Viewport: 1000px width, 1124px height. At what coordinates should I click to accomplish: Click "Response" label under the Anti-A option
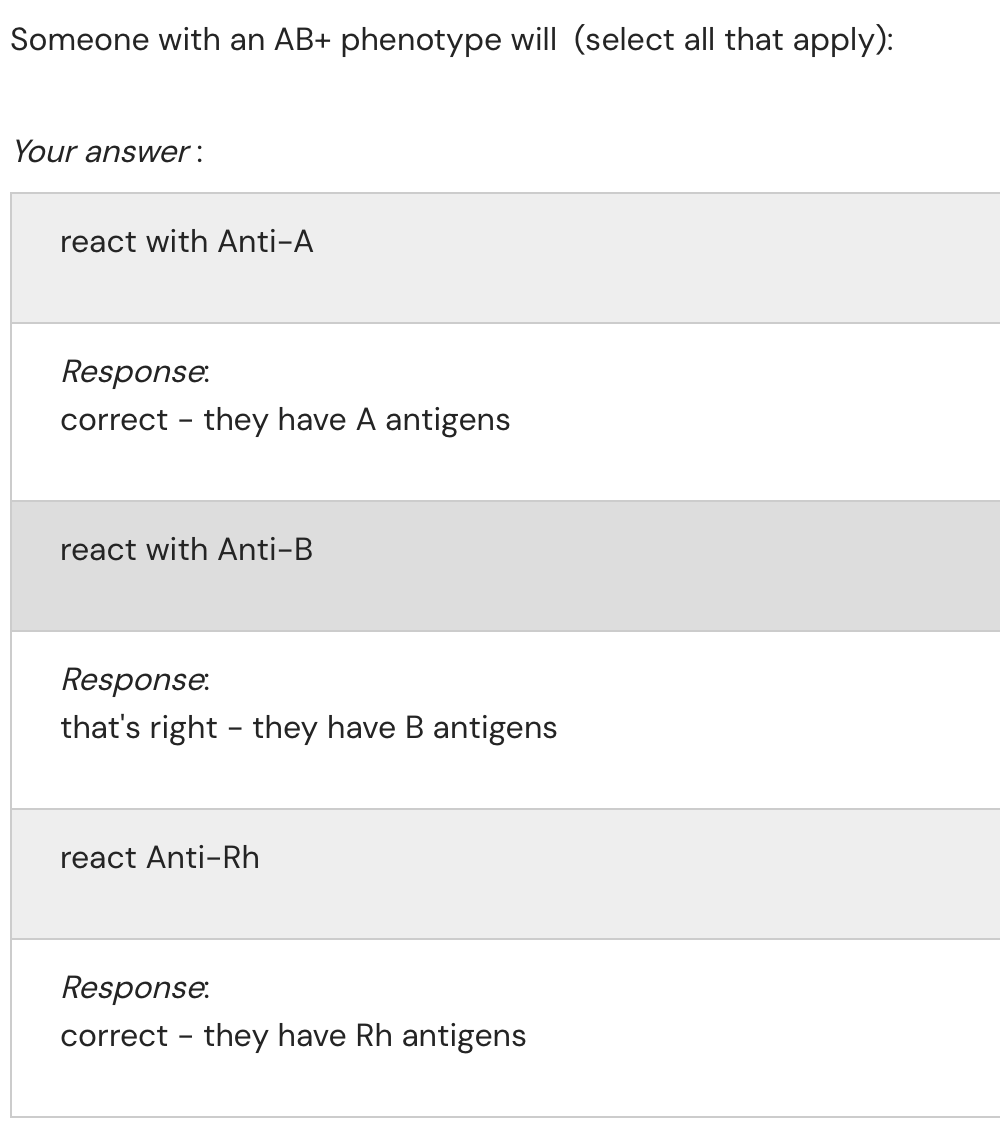tap(135, 371)
